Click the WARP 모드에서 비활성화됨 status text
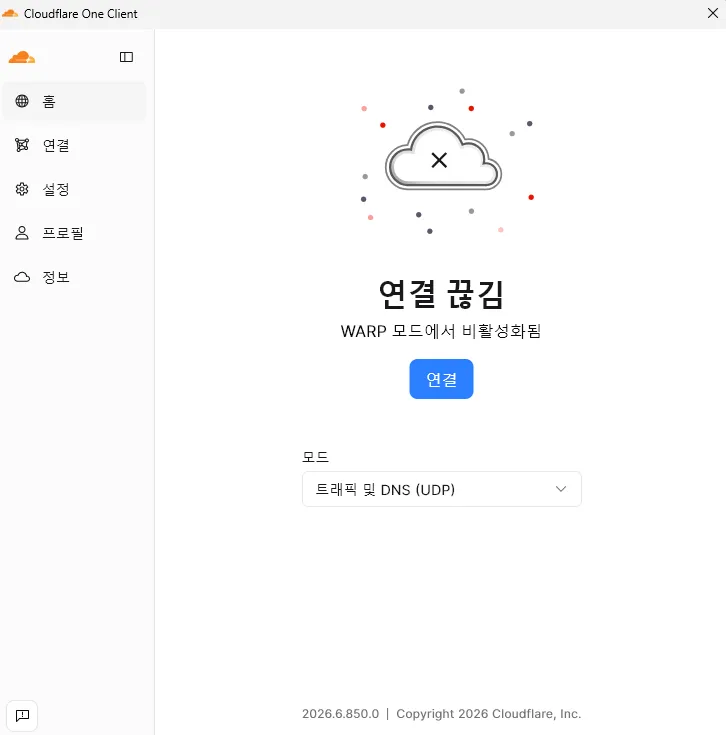The width and height of the screenshot is (726, 735). [x=441, y=331]
